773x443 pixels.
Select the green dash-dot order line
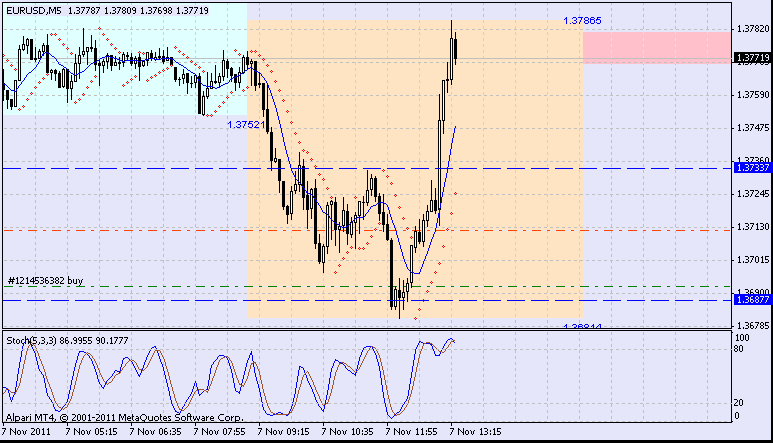pos(366,286)
